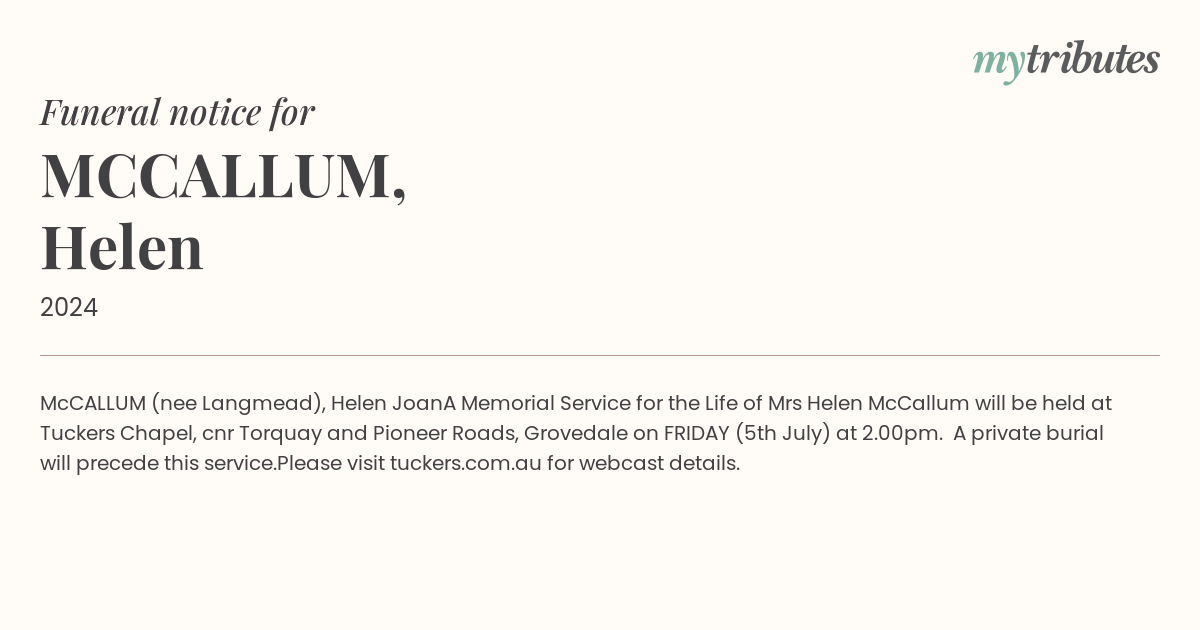The width and height of the screenshot is (1200, 630).
Task: Select the year 2024 text
Action: [x=69, y=307]
